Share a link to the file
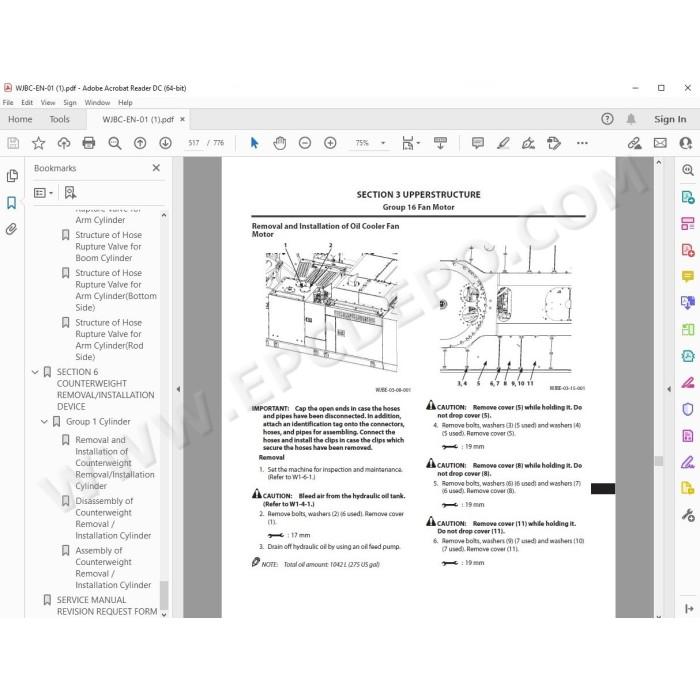The width and height of the screenshot is (700, 700). coord(634,143)
